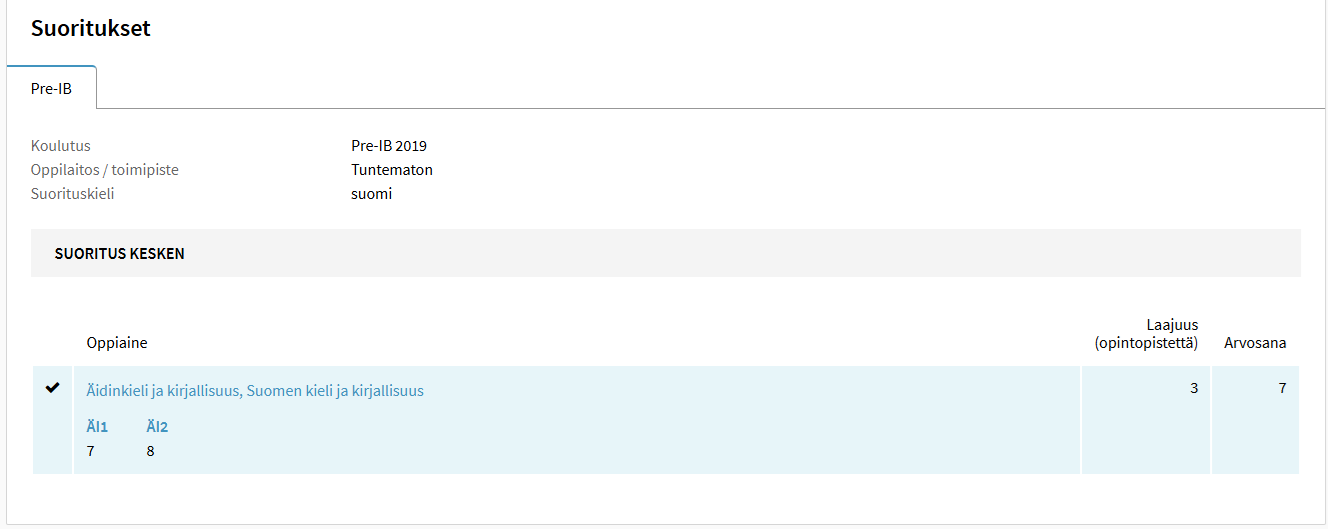1328x529 pixels.
Task: Click the grade 7 under ÄI1
Action: point(91,451)
